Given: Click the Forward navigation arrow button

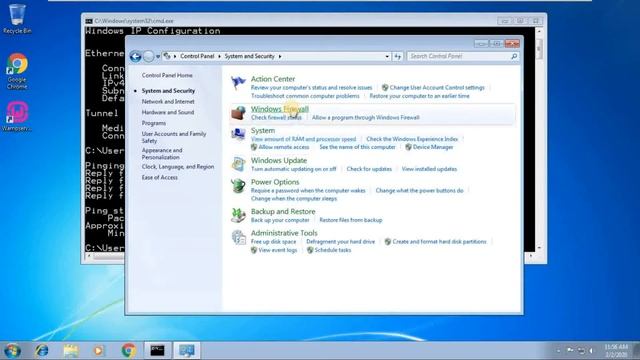Looking at the screenshot, I should (x=149, y=56).
